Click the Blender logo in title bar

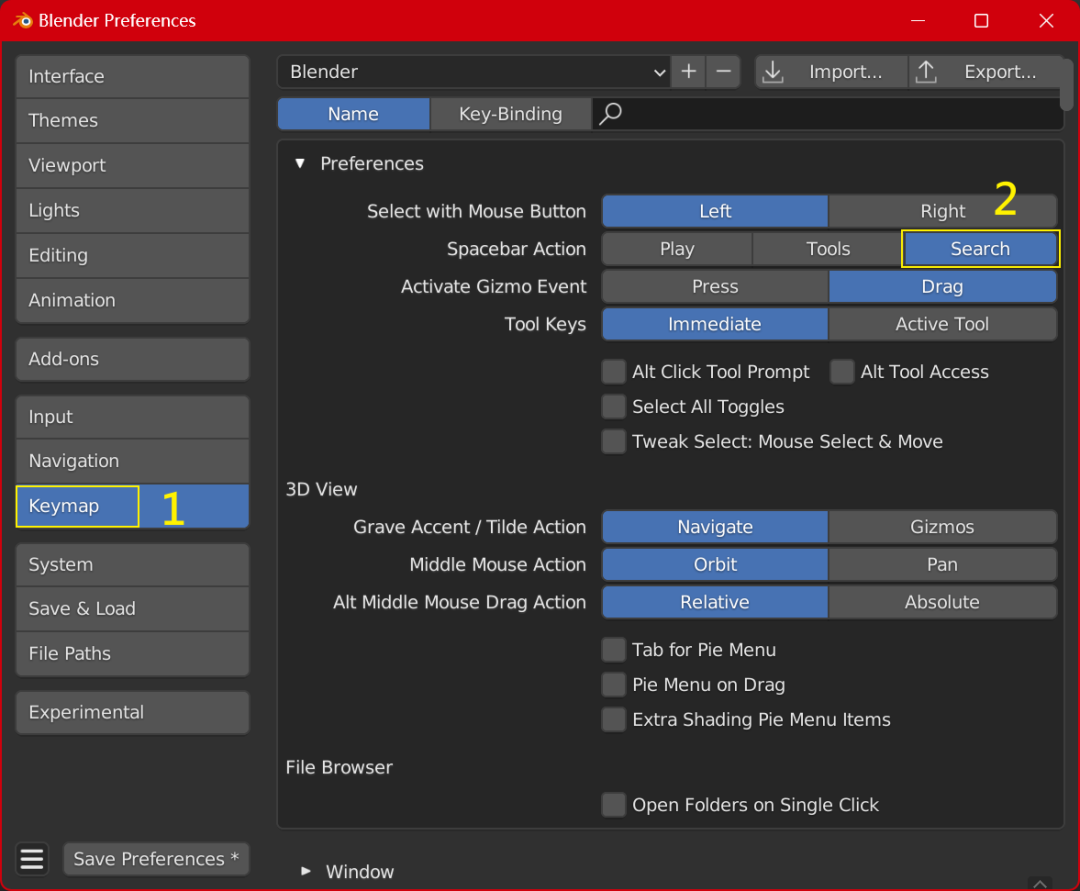click(x=22, y=21)
